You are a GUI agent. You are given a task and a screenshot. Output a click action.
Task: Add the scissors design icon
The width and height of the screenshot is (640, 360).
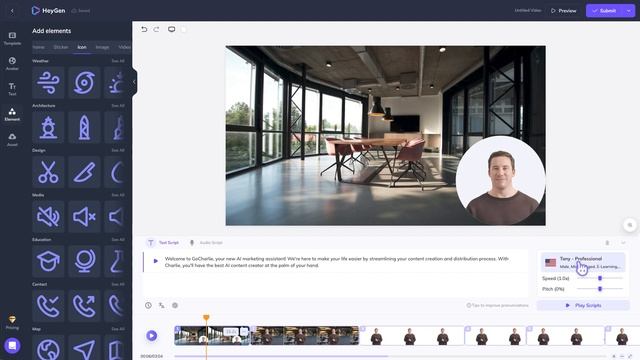[x=48, y=172]
